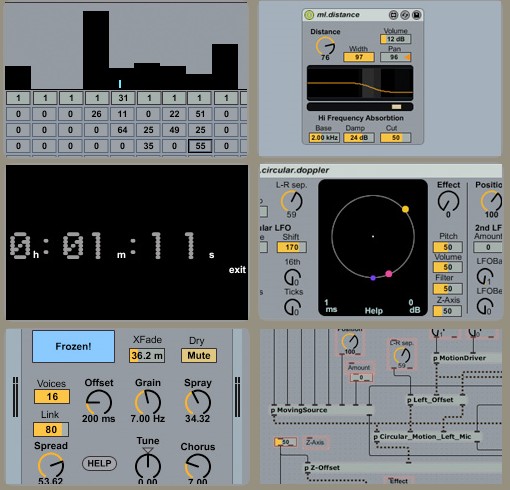510x490 pixels.
Task: Click the ml.distance hot-swap preset icon
Action: click(x=405, y=15)
